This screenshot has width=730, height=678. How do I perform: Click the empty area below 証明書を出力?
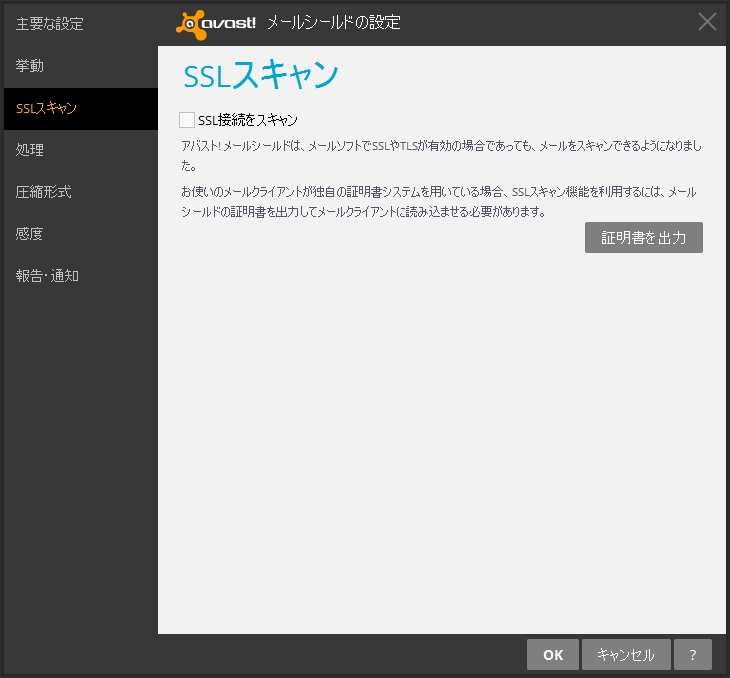pos(440,440)
